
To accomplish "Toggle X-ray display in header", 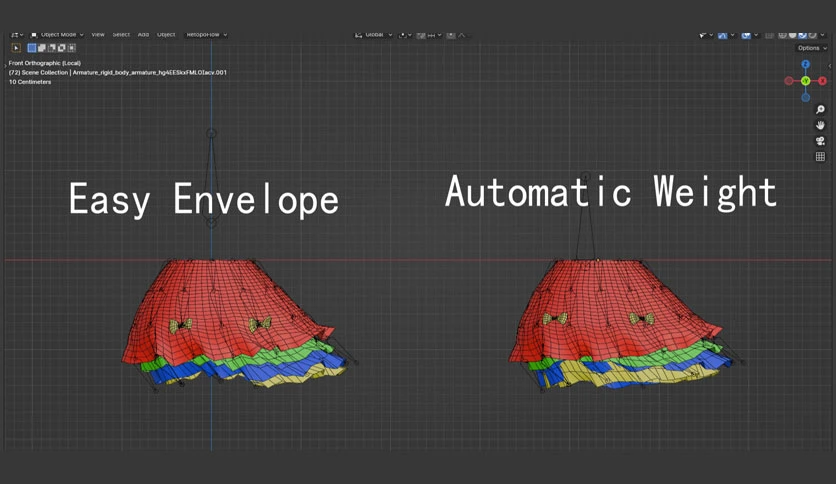I will [769, 35].
